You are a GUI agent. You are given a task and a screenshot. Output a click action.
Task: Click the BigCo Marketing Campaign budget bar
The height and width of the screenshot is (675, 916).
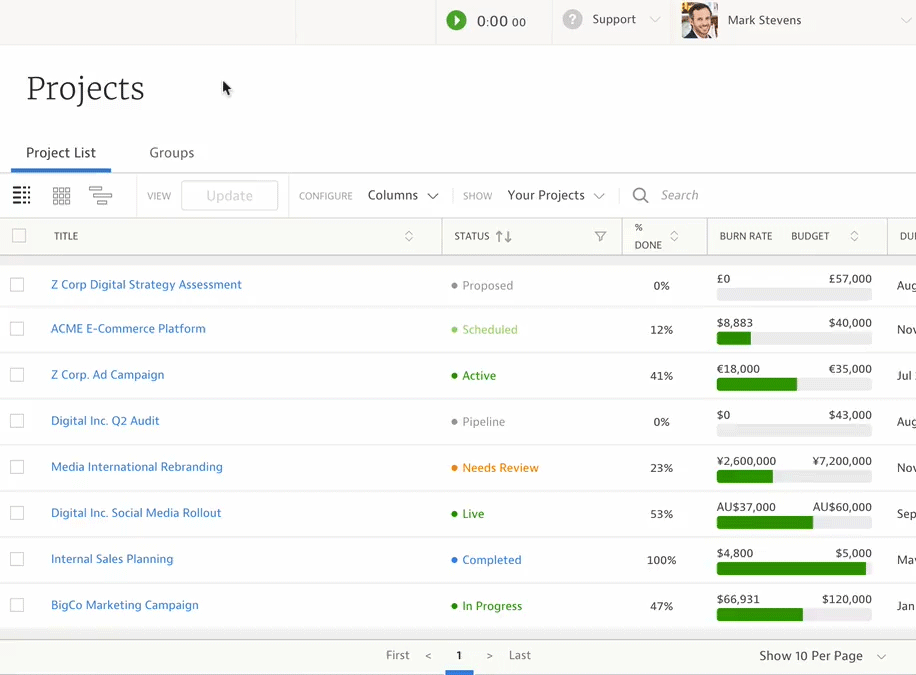[x=794, y=615]
